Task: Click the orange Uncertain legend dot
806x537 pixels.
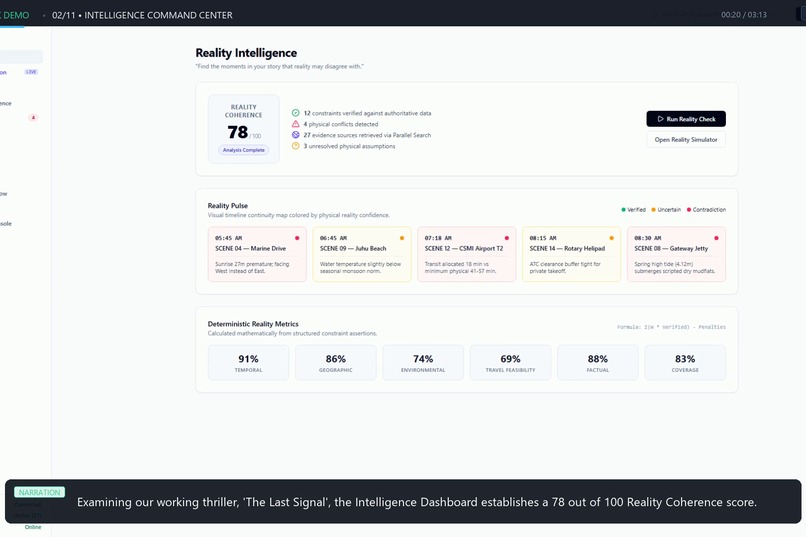Action: point(653,210)
